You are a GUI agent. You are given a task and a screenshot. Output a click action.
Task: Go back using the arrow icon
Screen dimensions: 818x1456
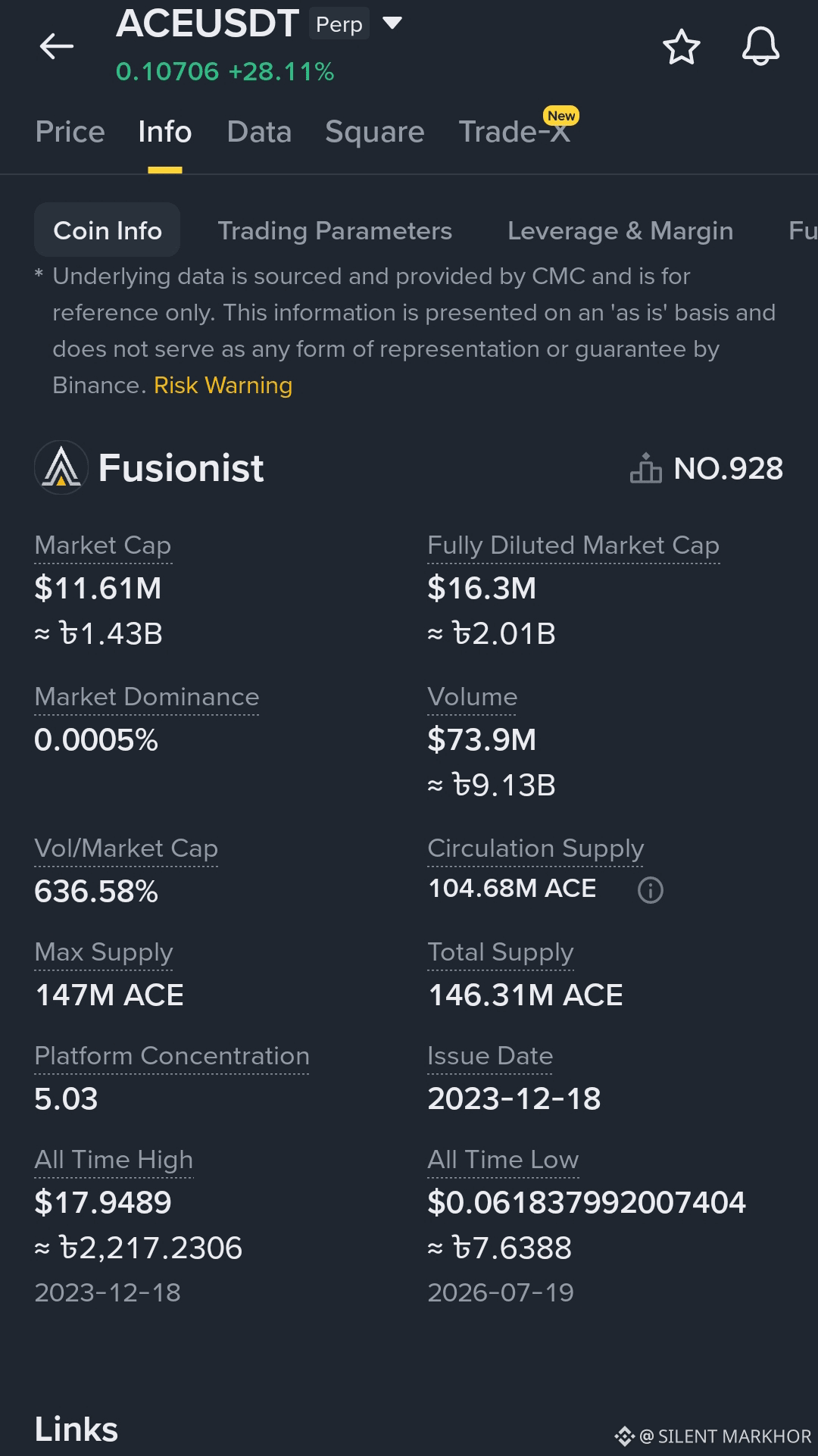[56, 46]
